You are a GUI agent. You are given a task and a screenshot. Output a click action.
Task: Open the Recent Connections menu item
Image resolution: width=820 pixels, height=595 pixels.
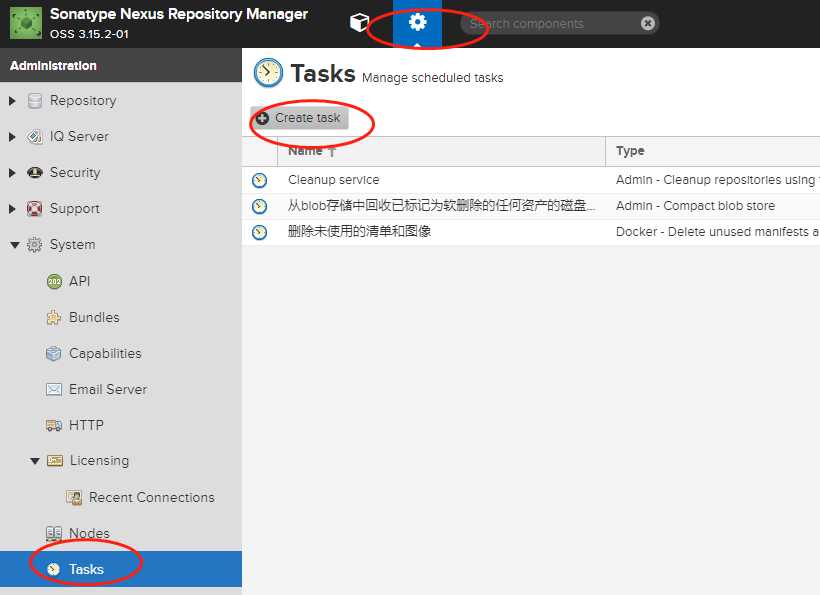tap(152, 497)
